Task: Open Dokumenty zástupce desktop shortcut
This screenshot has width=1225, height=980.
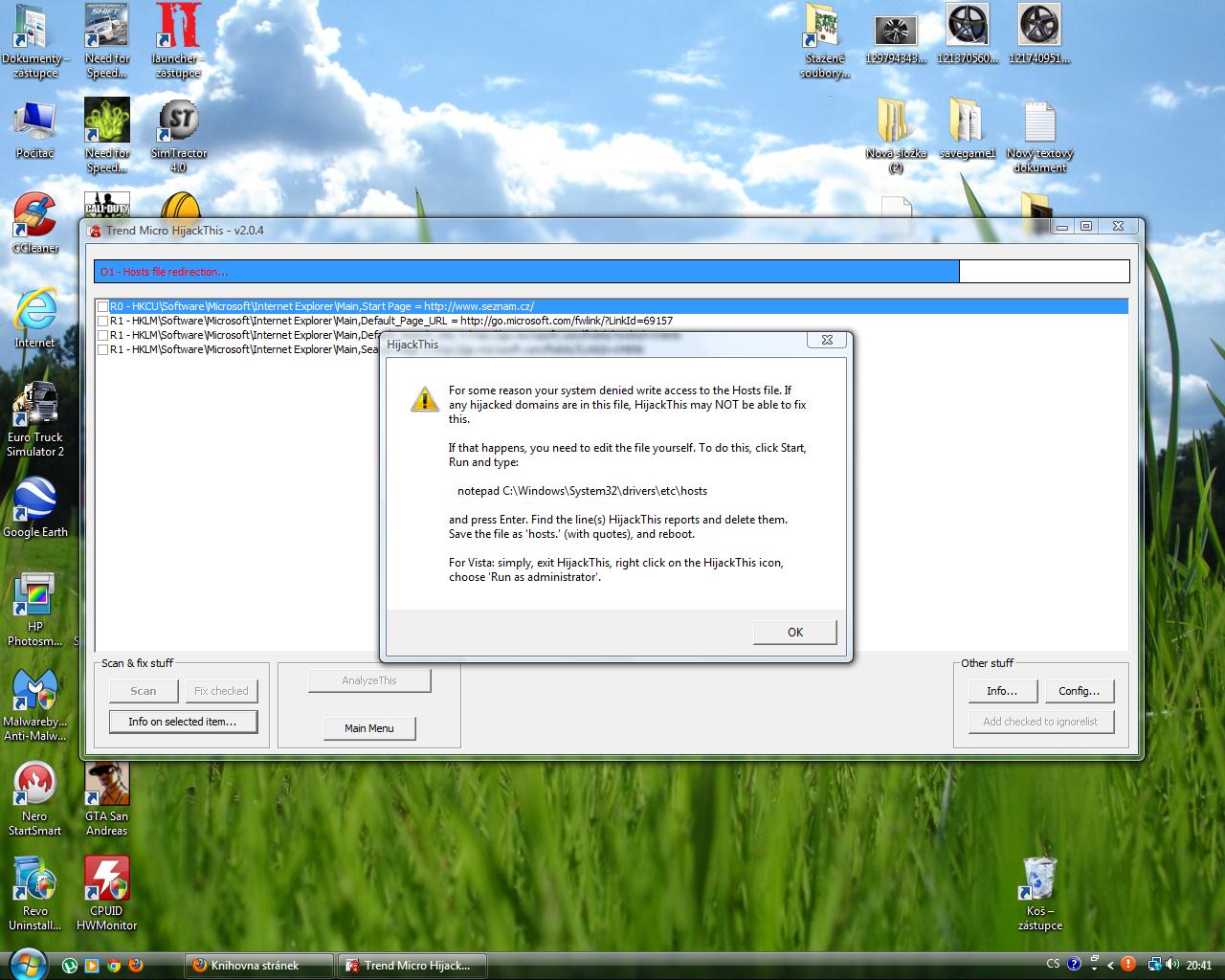Action: (x=35, y=40)
